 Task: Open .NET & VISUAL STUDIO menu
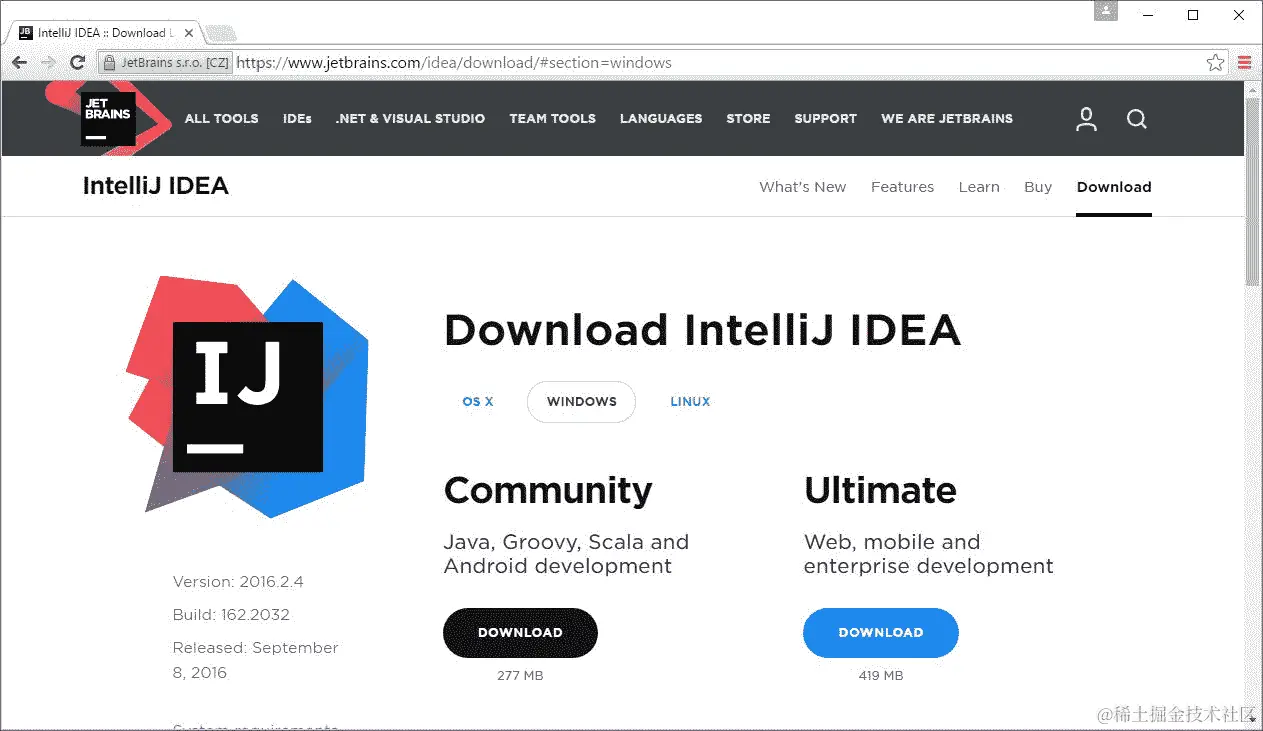(x=410, y=118)
